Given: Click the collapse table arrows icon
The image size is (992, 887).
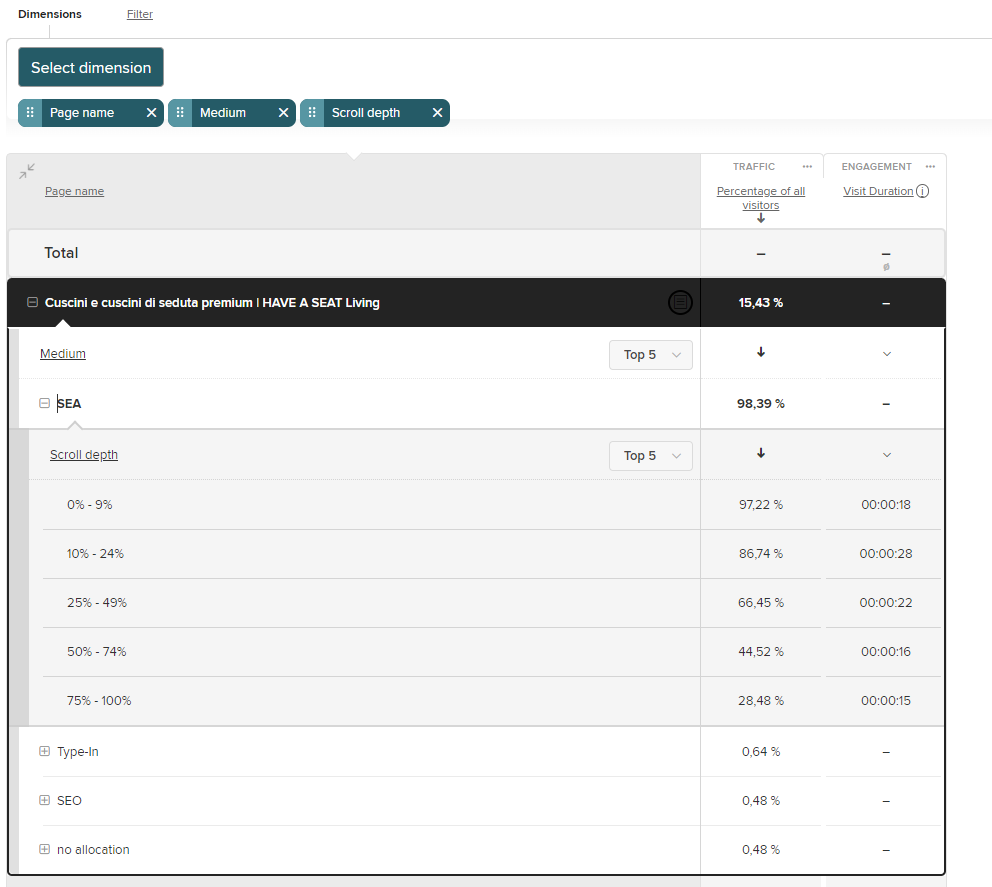Looking at the screenshot, I should pyautogui.click(x=27, y=171).
